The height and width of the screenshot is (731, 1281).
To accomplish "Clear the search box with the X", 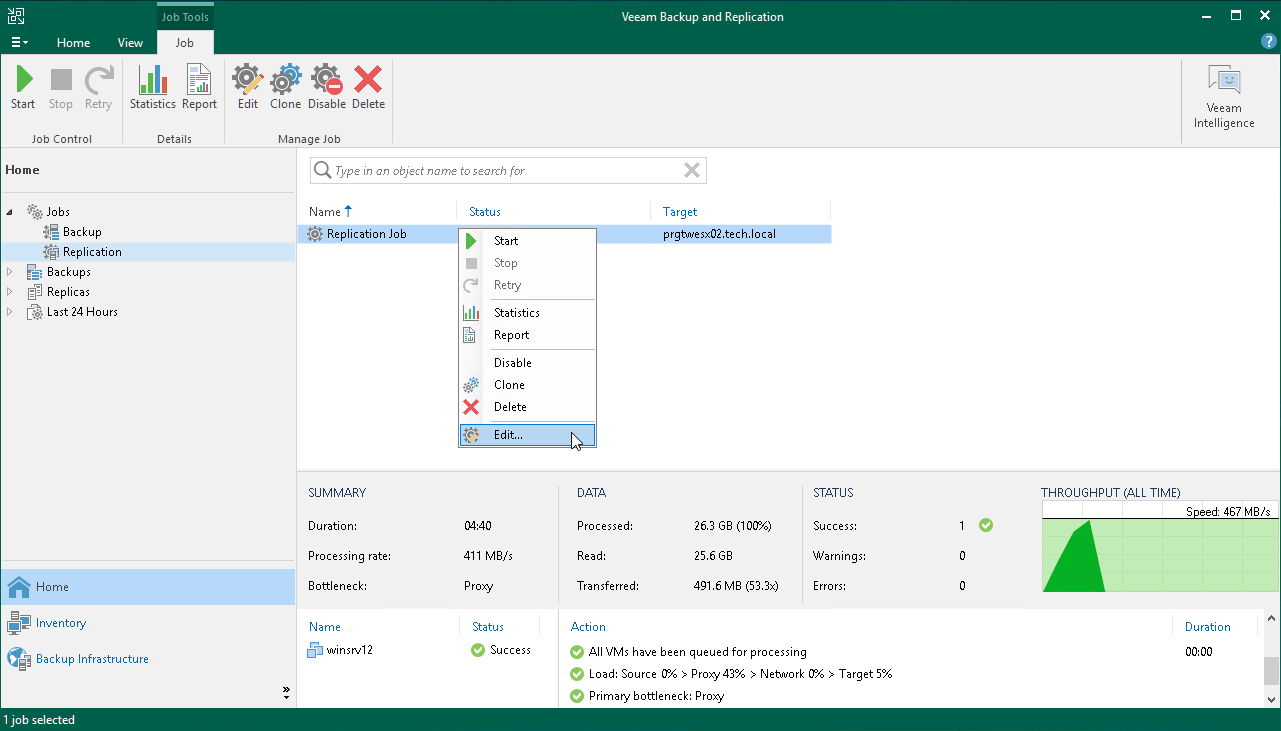I will 691,170.
